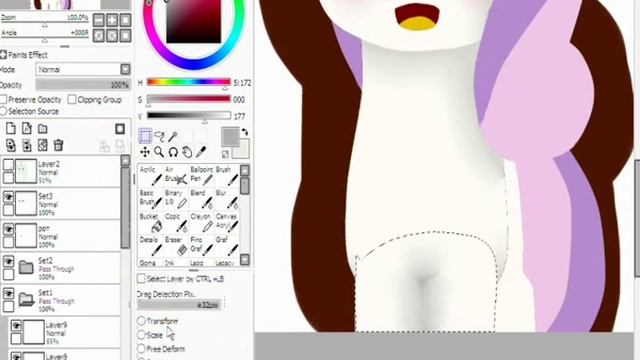640x360 pixels.
Task: Select the Transform radio button
Action: 141,321
